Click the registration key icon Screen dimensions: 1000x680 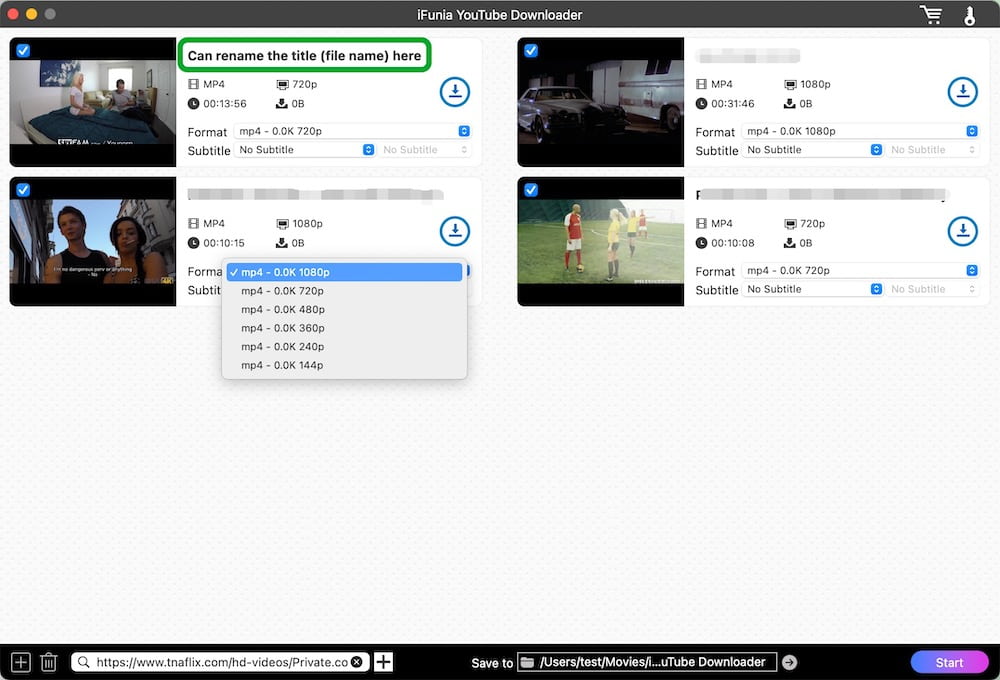(x=969, y=15)
